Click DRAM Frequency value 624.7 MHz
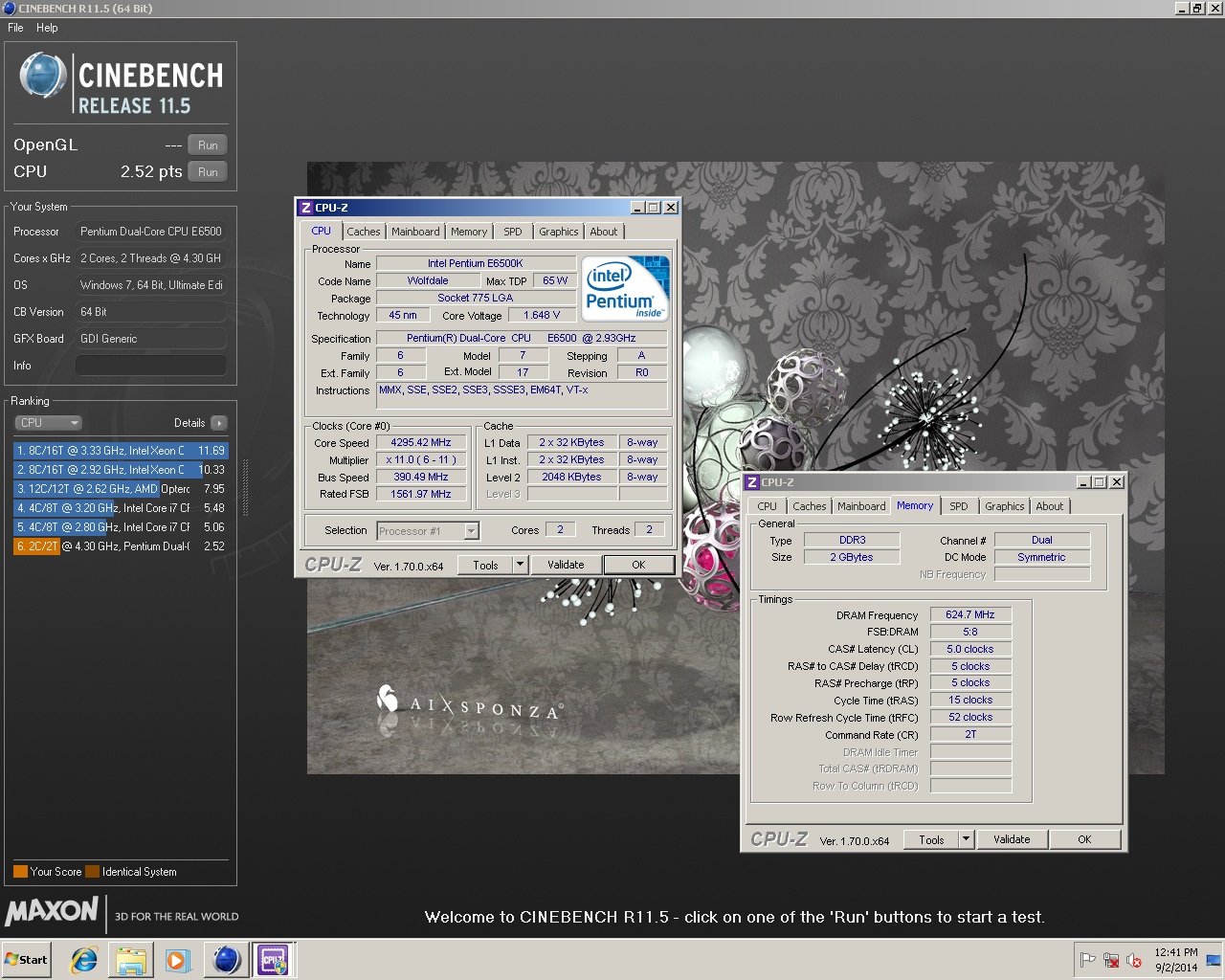The image size is (1225, 980). [x=970, y=615]
